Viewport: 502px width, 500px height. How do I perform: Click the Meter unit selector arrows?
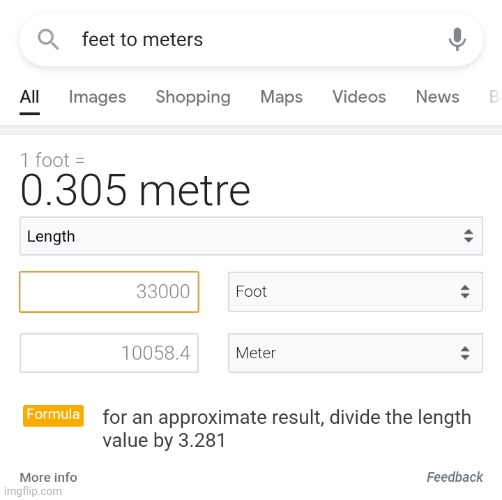click(465, 353)
